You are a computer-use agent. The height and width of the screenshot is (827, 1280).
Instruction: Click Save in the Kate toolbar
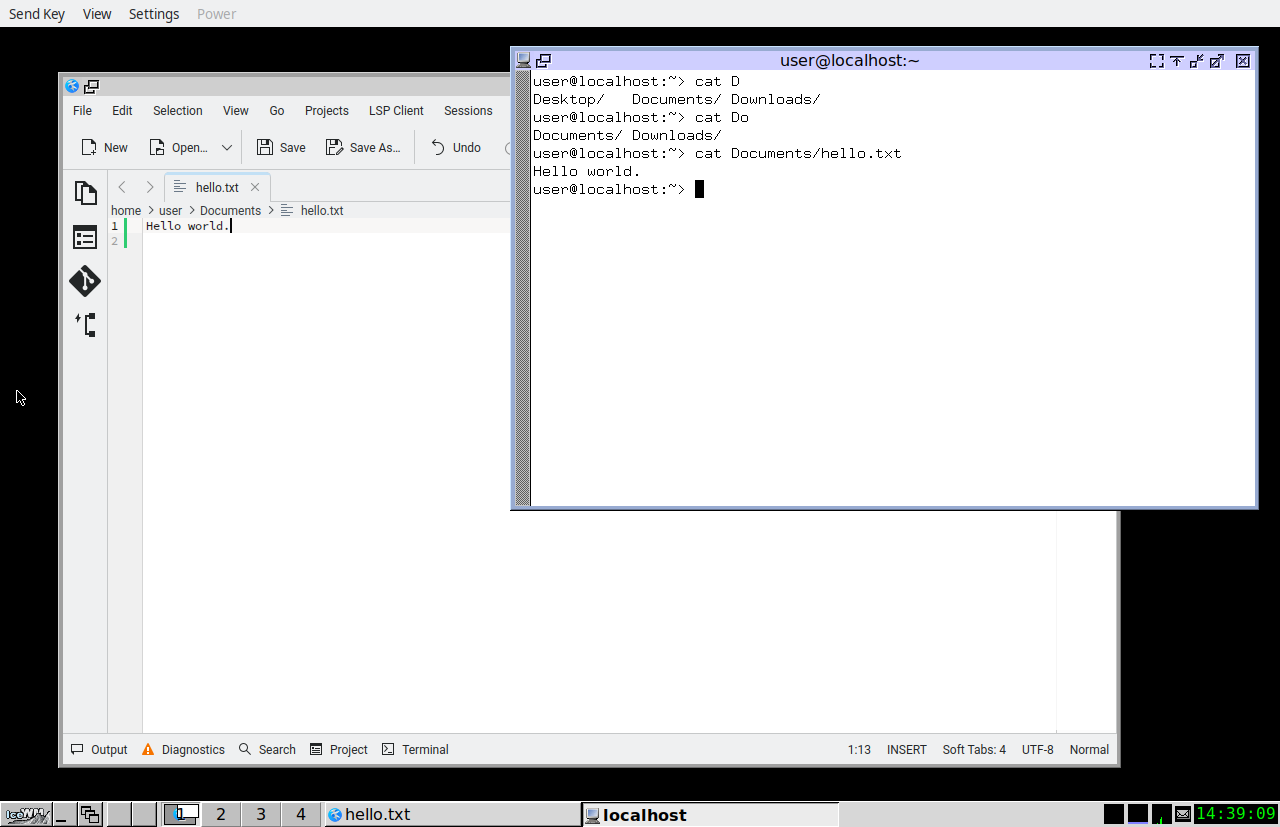[281, 147]
